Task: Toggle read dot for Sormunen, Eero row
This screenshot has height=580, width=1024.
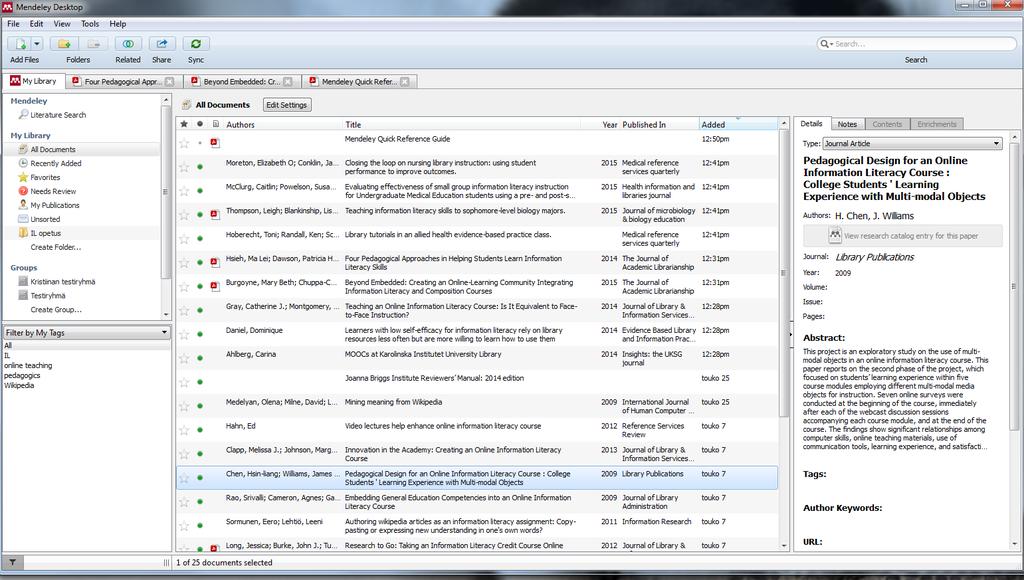Action: pos(200,525)
